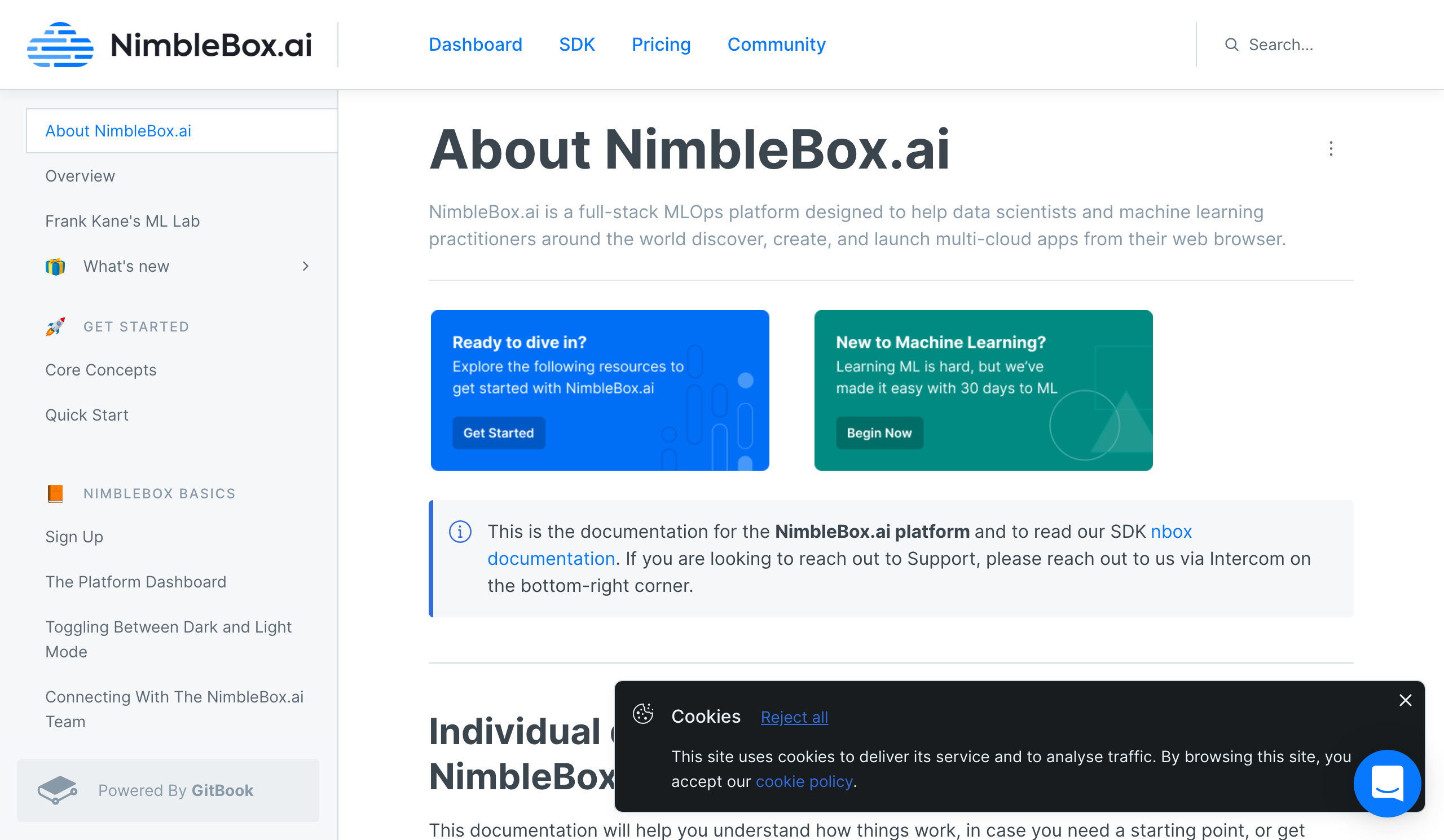Viewport: 1444px width, 840px height.
Task: Open the Overview sidebar page
Action: [x=80, y=176]
